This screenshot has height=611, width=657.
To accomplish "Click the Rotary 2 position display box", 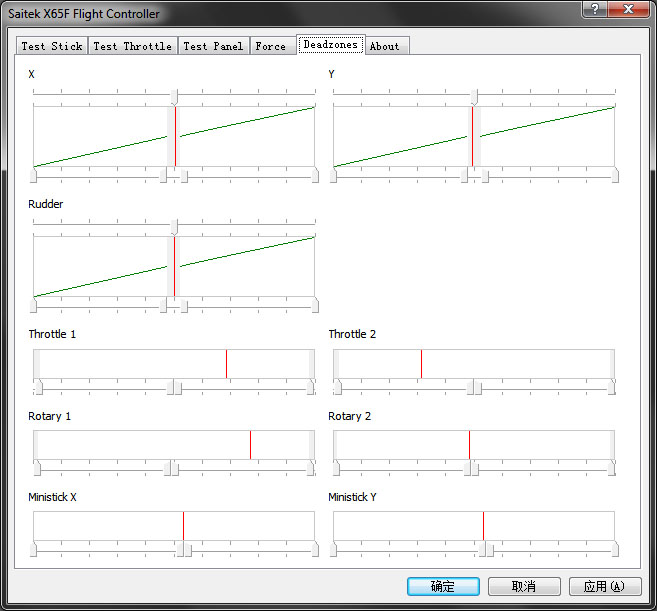I will 474,445.
